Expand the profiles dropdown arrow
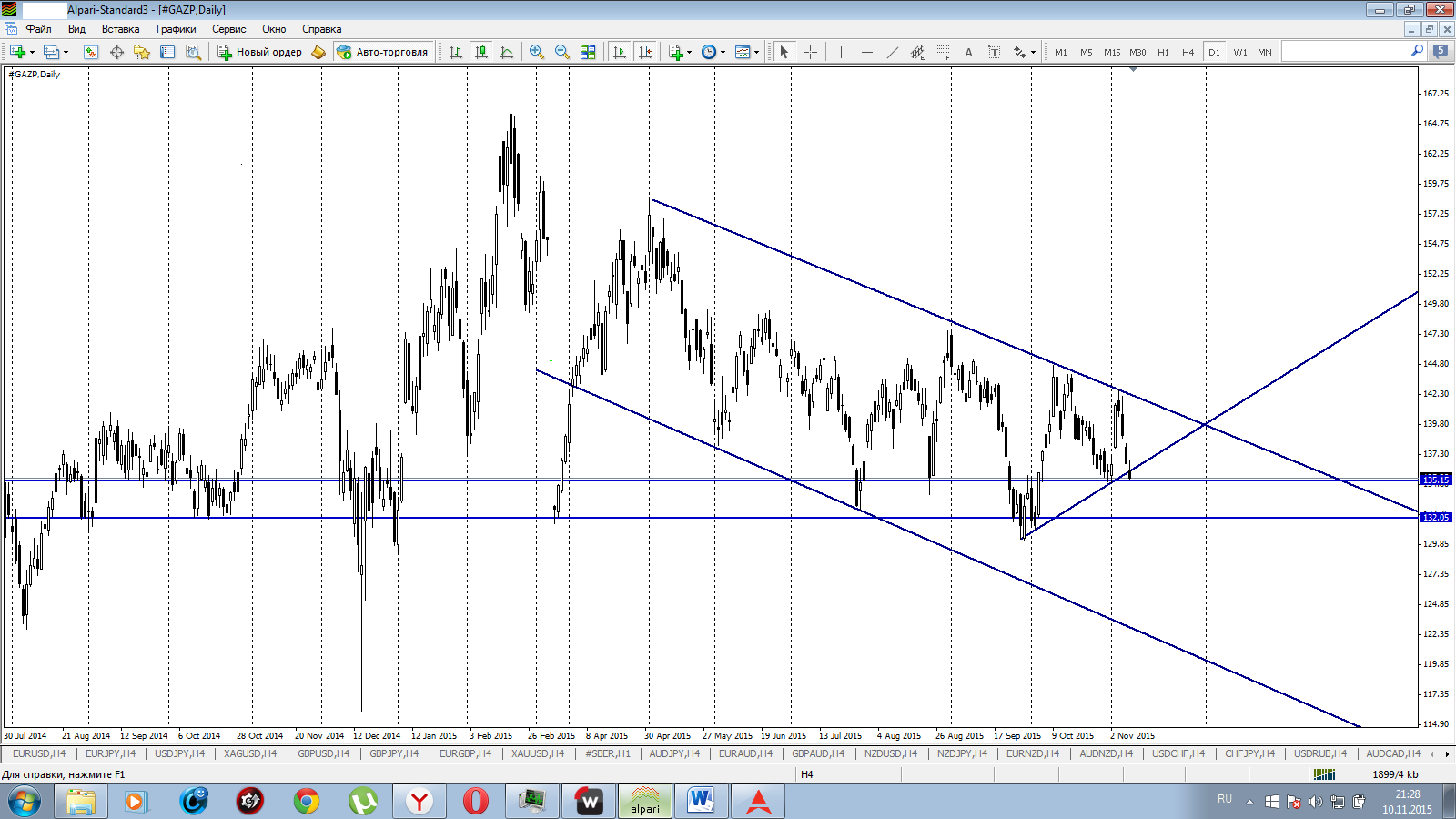 [66, 52]
